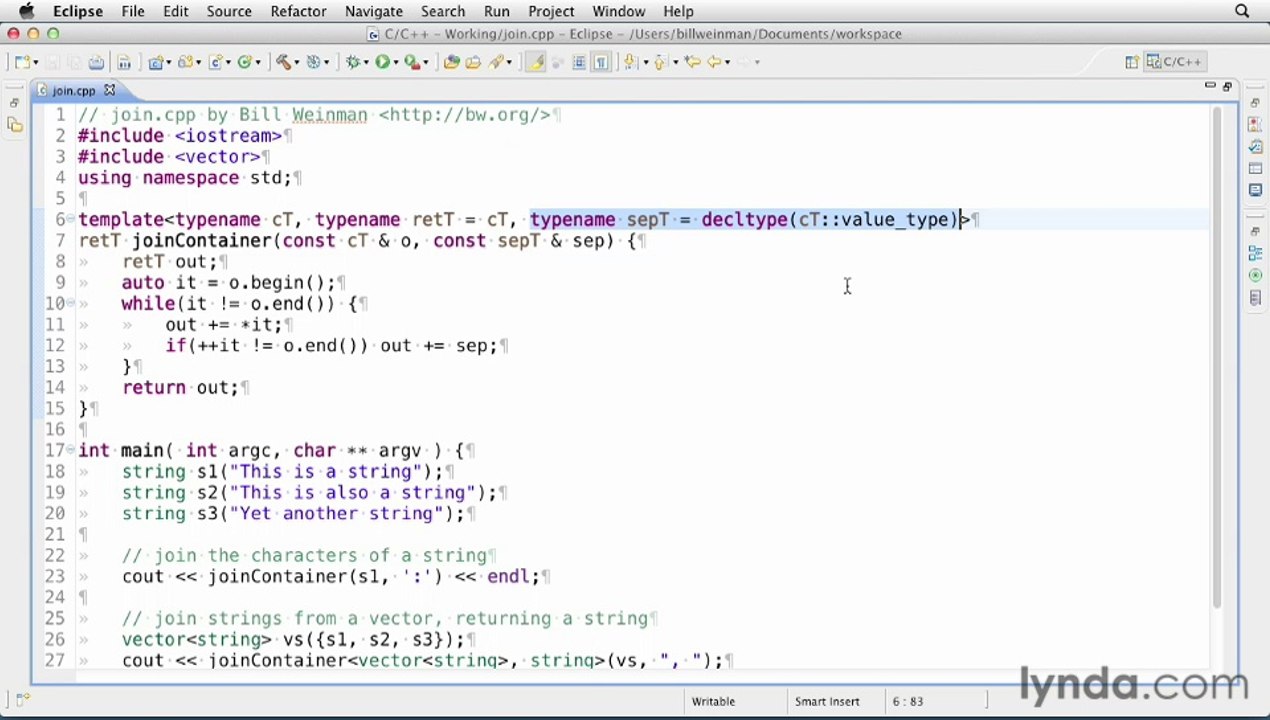Screen dimensions: 1270x720
Task: Toggle Block Selection mode
Action: click(579, 62)
